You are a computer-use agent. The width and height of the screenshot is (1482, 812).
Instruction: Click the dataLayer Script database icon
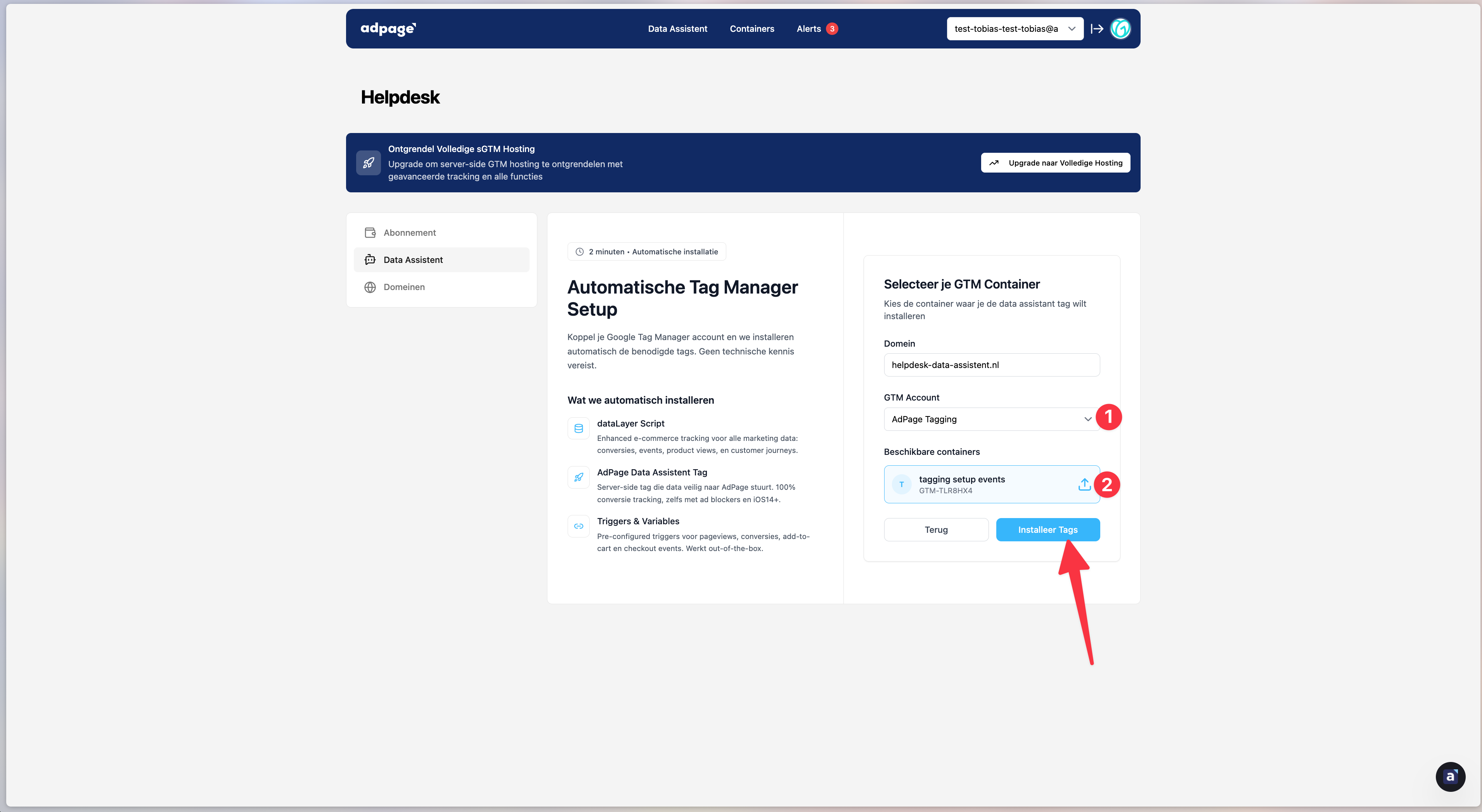coord(578,428)
